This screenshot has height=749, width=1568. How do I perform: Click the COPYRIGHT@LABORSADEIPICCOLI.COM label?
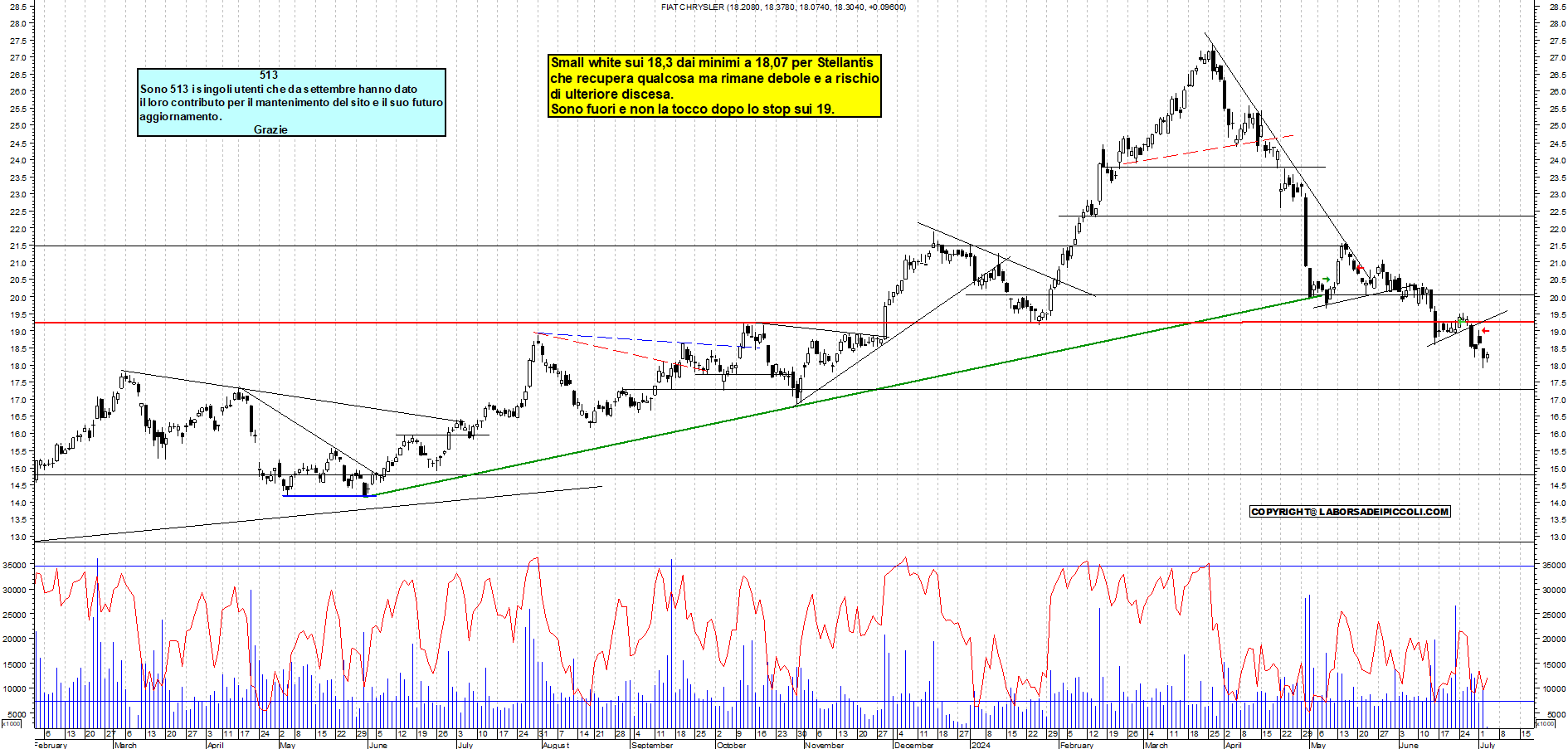coord(1350,512)
